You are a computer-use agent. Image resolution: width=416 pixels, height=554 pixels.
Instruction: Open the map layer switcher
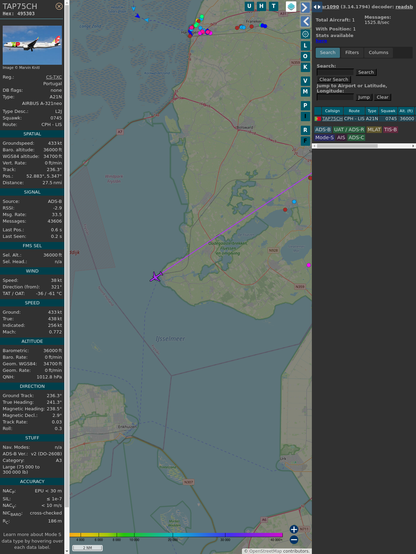point(291,6)
